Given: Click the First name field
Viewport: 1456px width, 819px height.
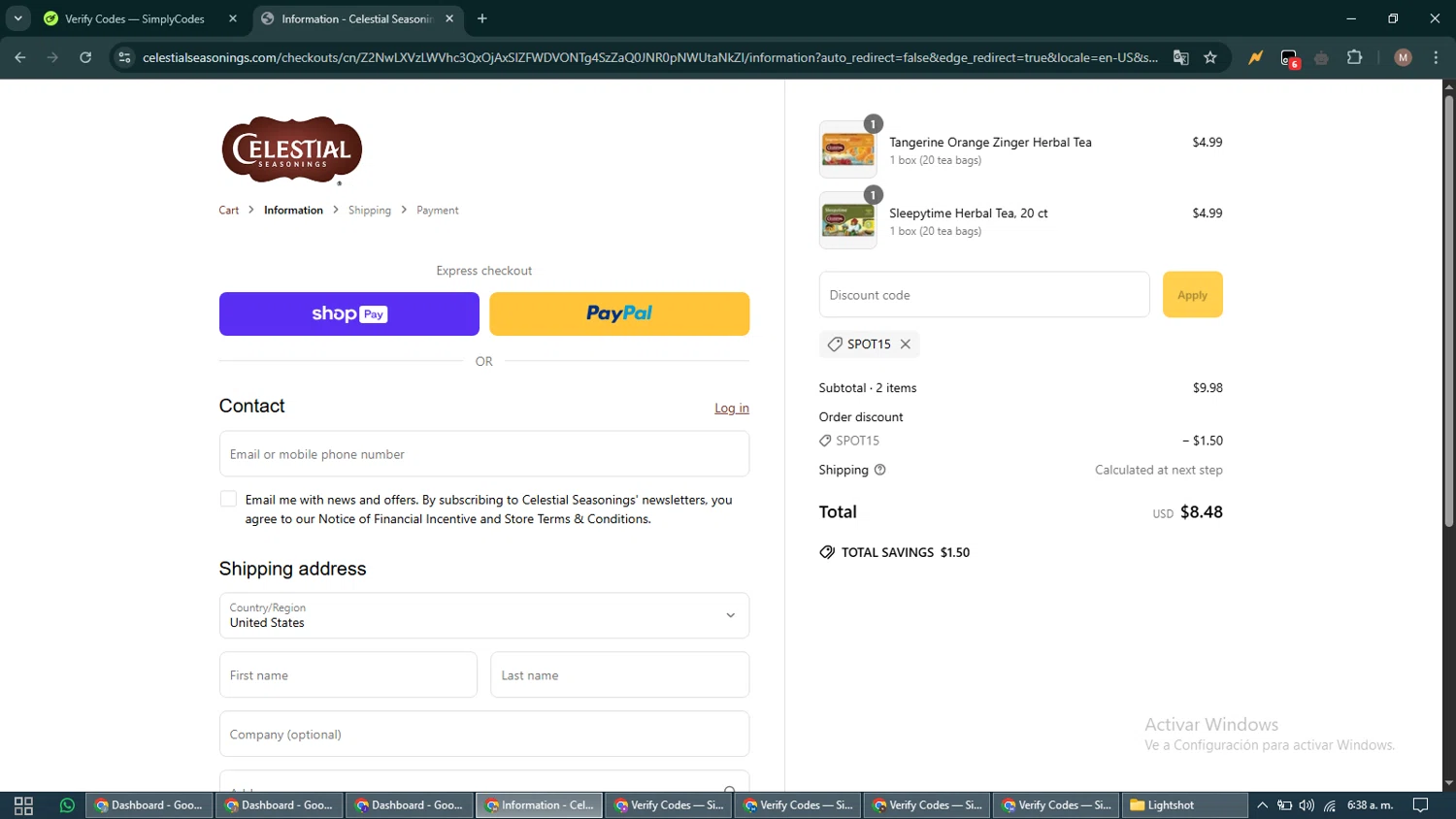Looking at the screenshot, I should click(x=348, y=674).
